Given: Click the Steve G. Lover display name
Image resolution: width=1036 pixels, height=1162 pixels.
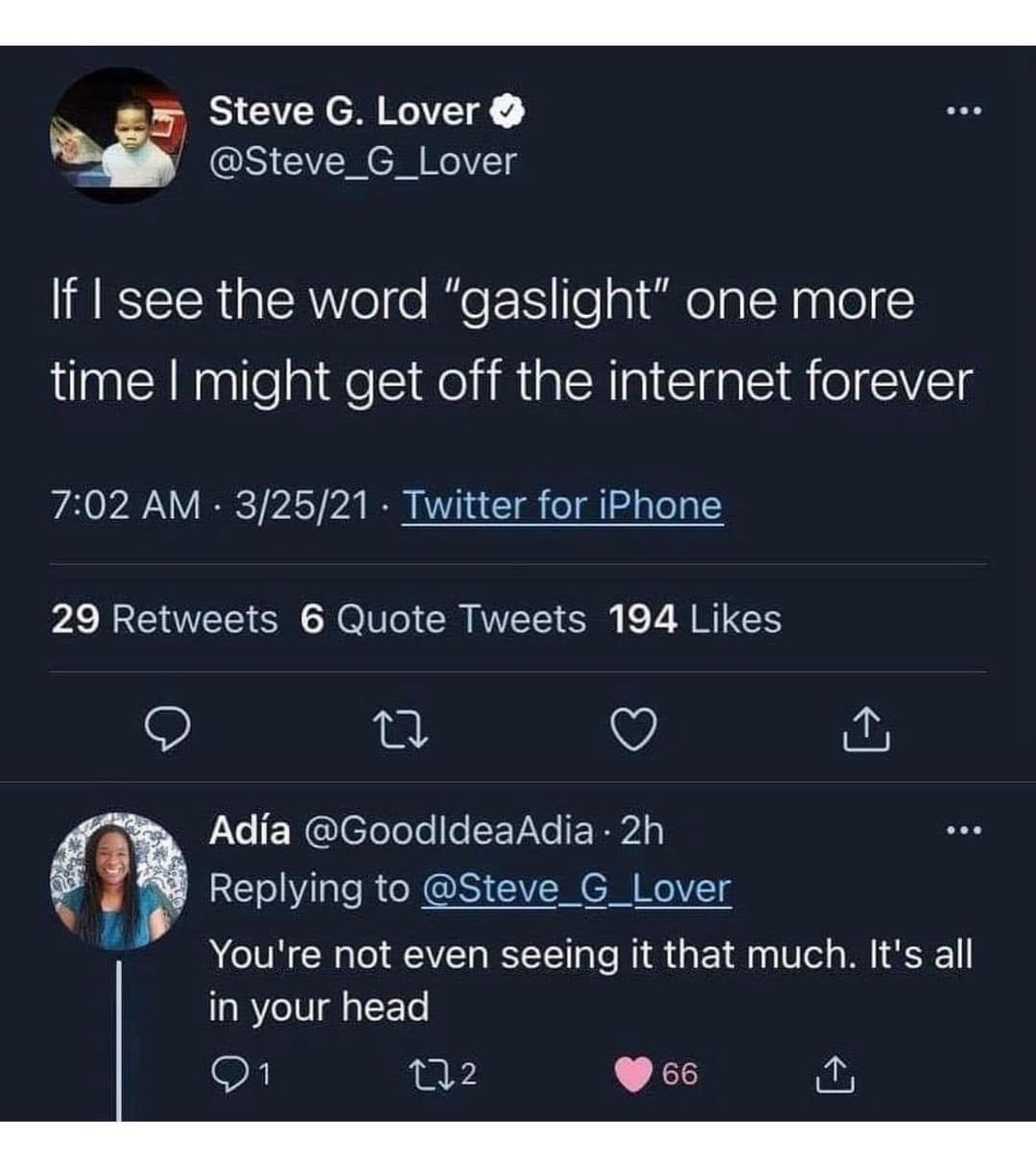Looking at the screenshot, I should tap(343, 112).
